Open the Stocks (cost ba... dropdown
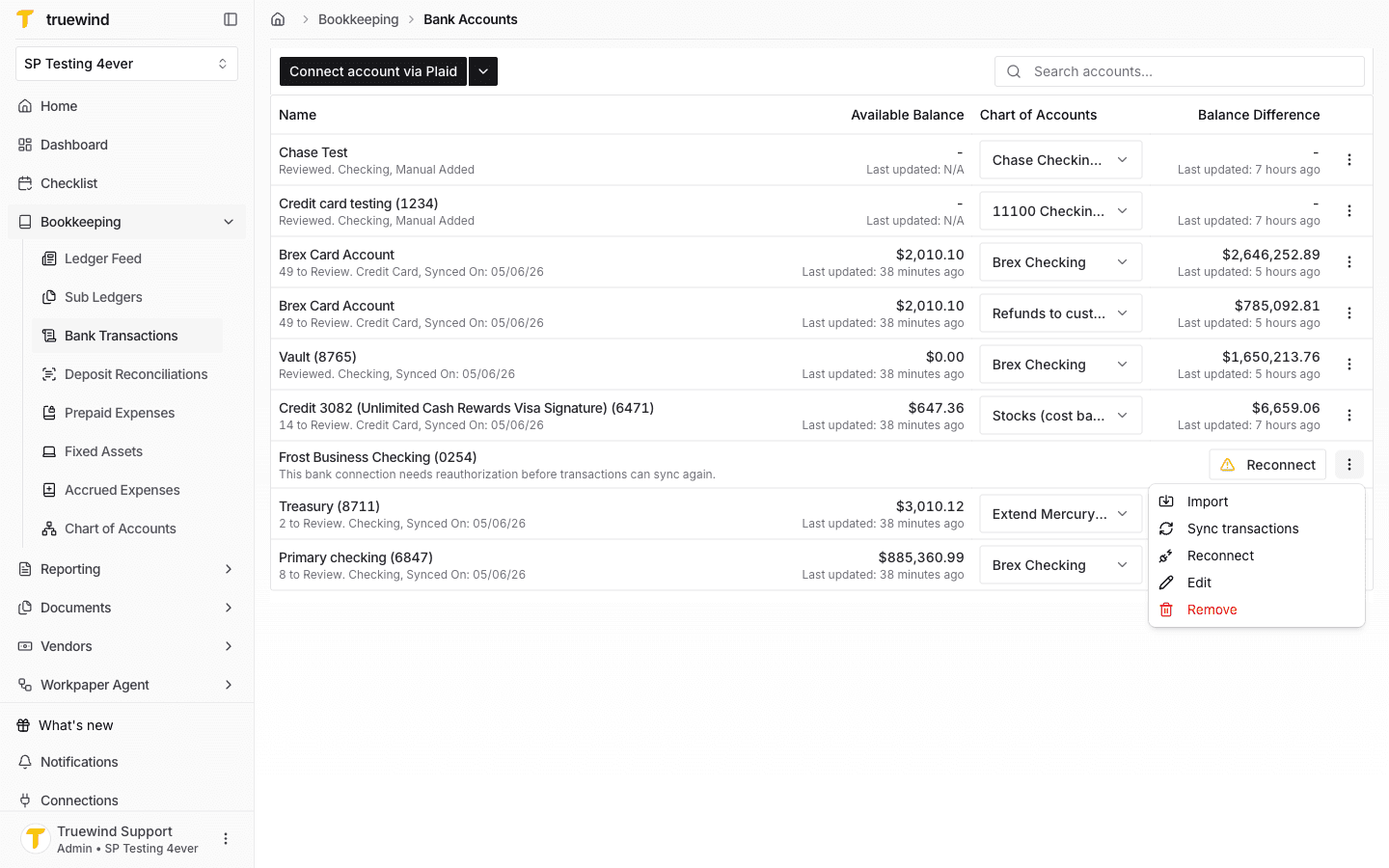The width and height of the screenshot is (1389, 868). pyautogui.click(x=1060, y=416)
